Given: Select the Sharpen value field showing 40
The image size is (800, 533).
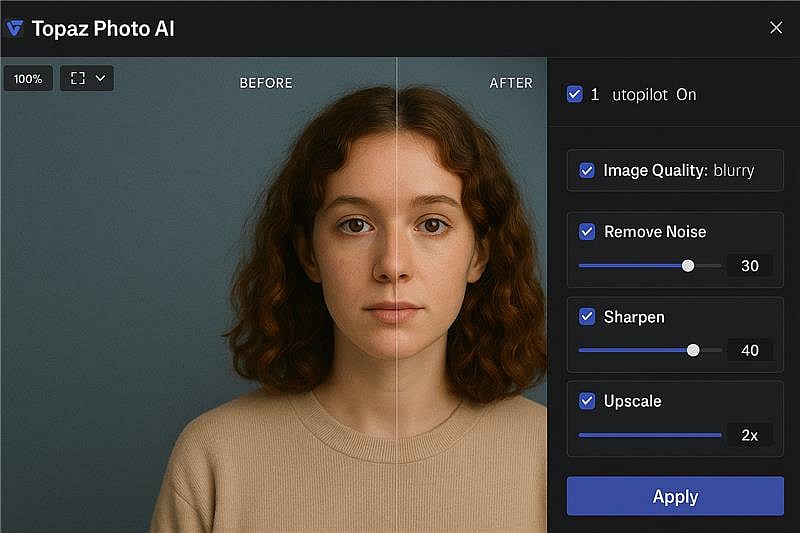Looking at the screenshot, I should click(750, 350).
